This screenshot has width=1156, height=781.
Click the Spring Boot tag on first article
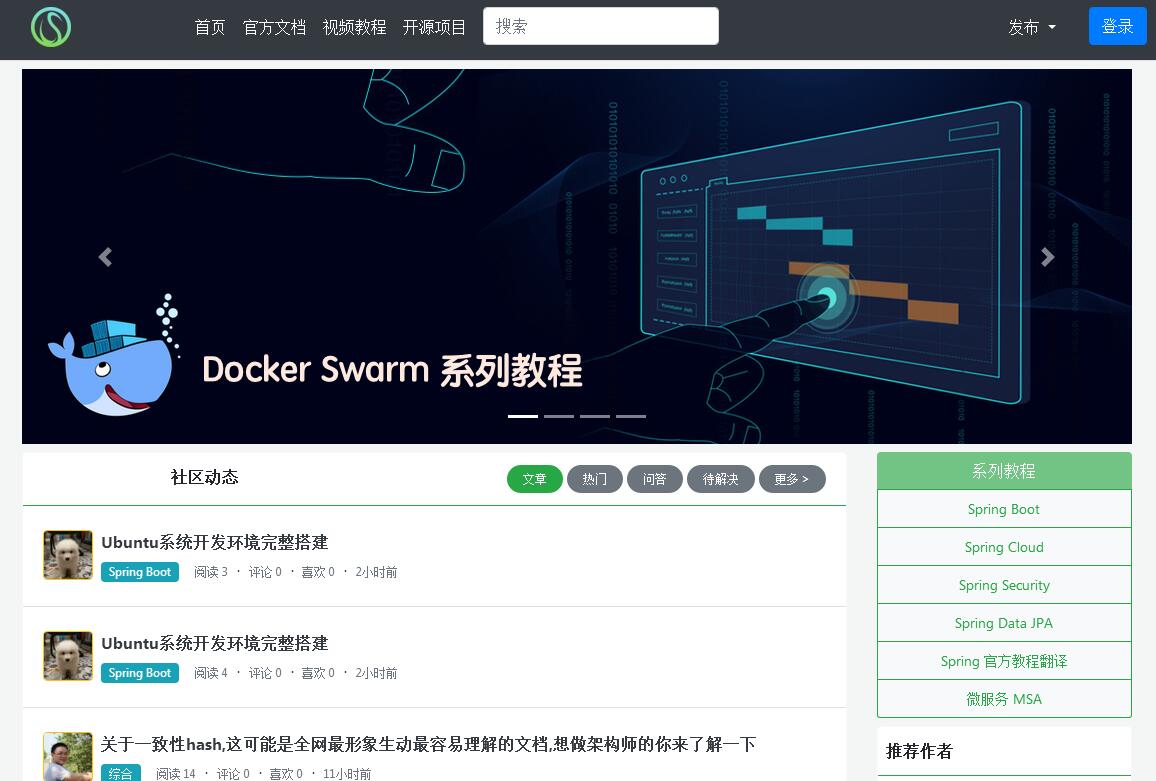(x=140, y=572)
